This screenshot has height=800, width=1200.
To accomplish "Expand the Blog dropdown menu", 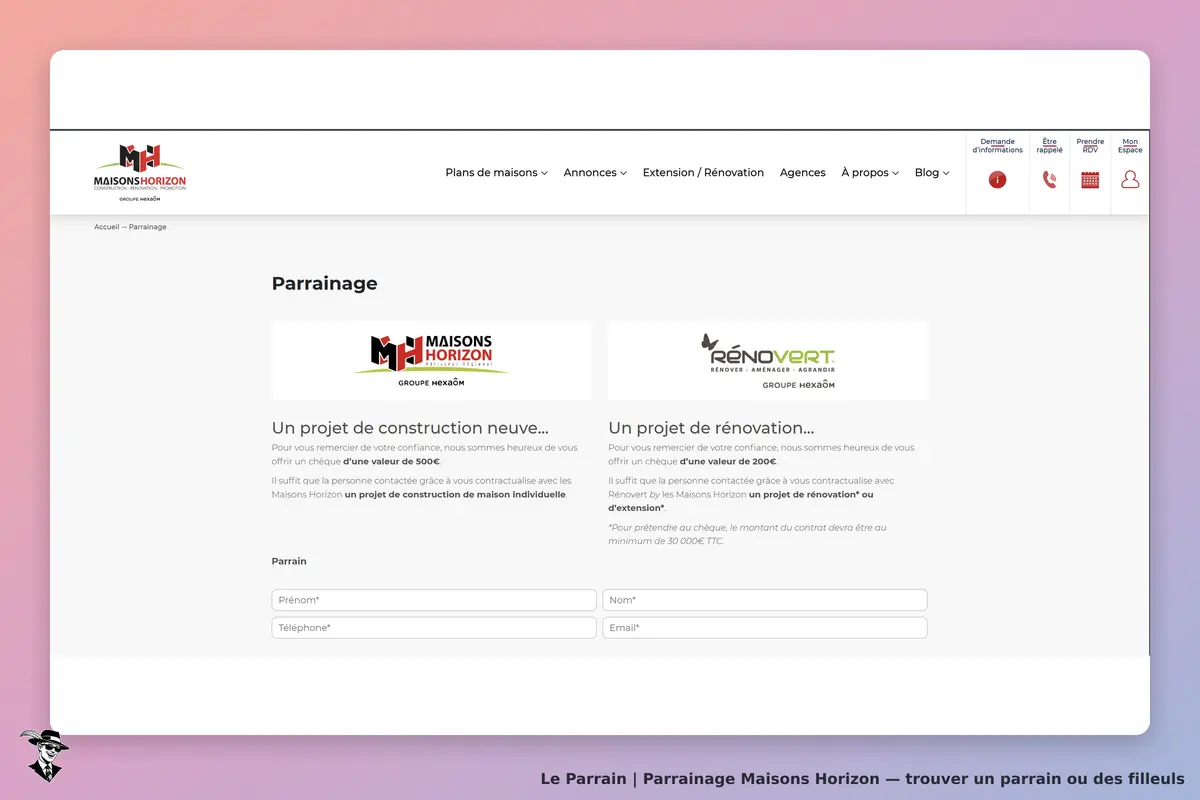I will 932,173.
